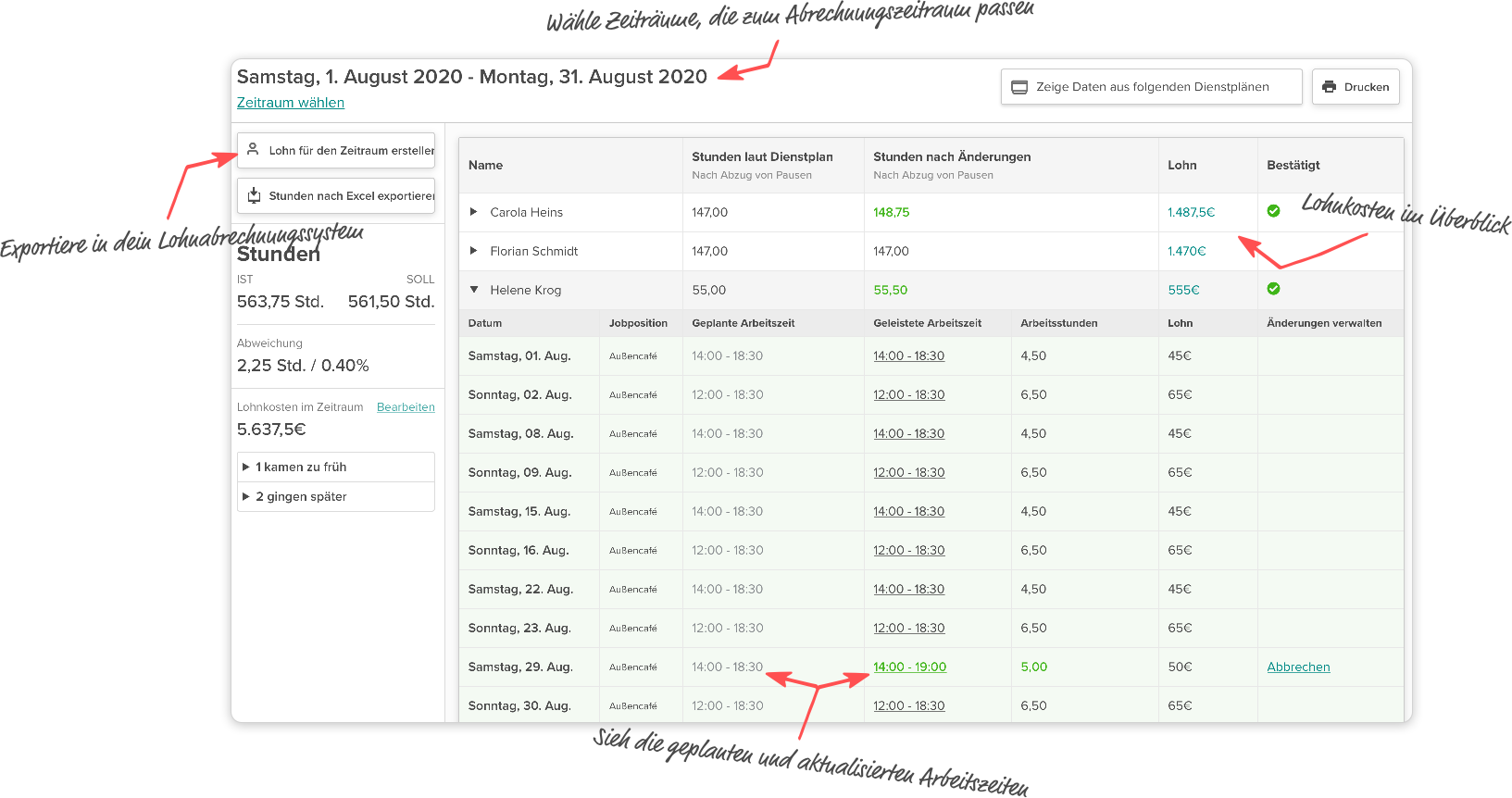The image size is (1512, 798).
Task: Click the Name column header
Action: pyautogui.click(x=485, y=165)
